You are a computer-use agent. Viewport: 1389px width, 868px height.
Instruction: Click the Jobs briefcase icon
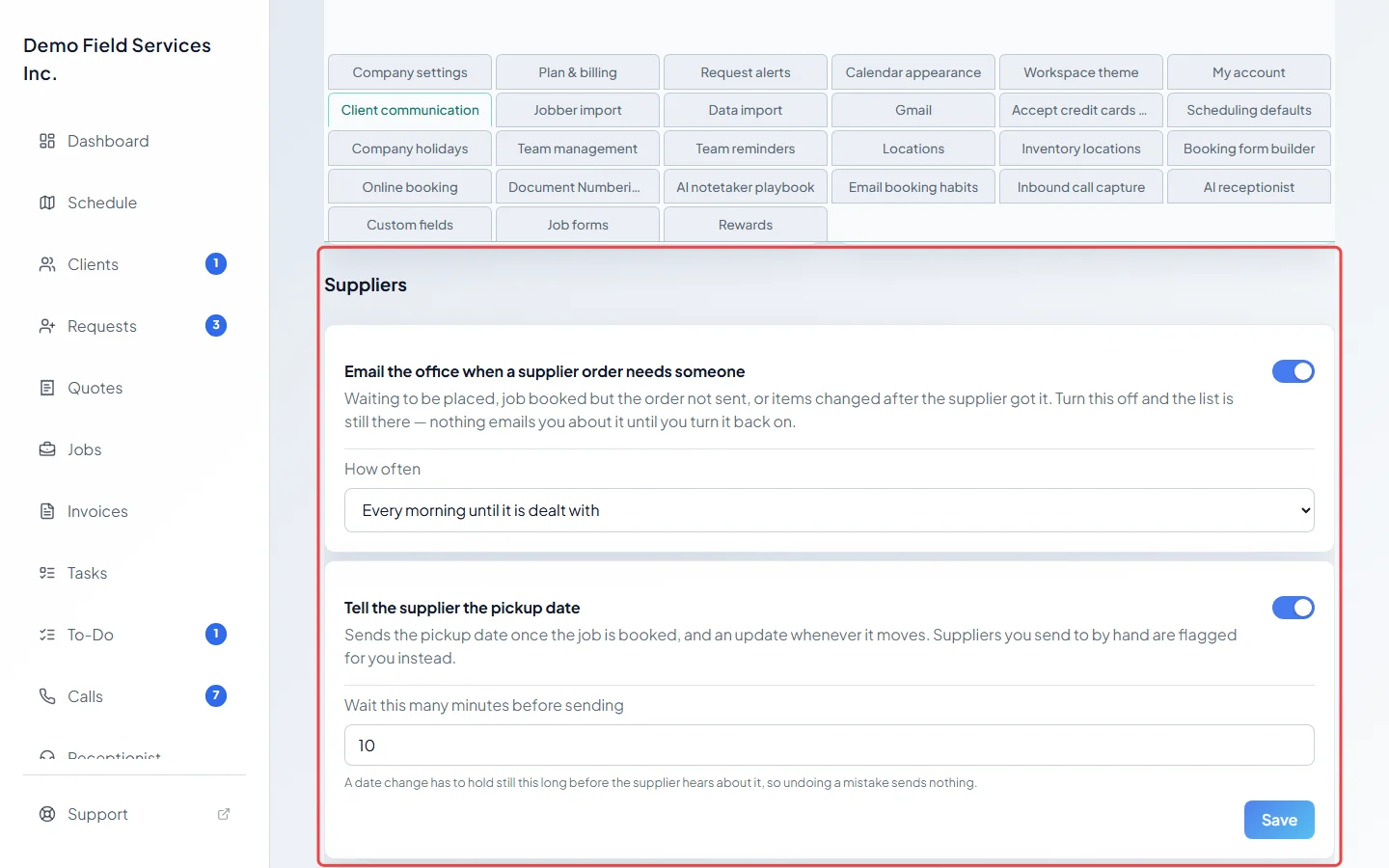point(47,449)
